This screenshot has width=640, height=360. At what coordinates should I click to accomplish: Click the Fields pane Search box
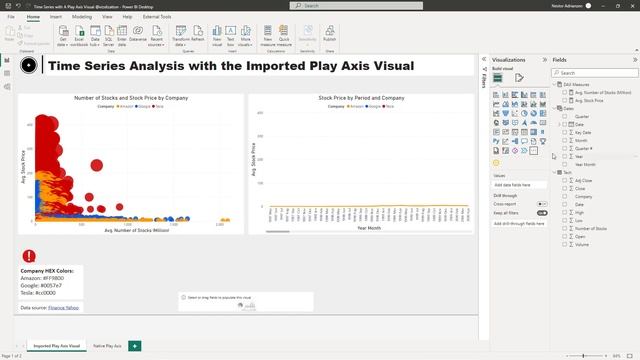(595, 73)
